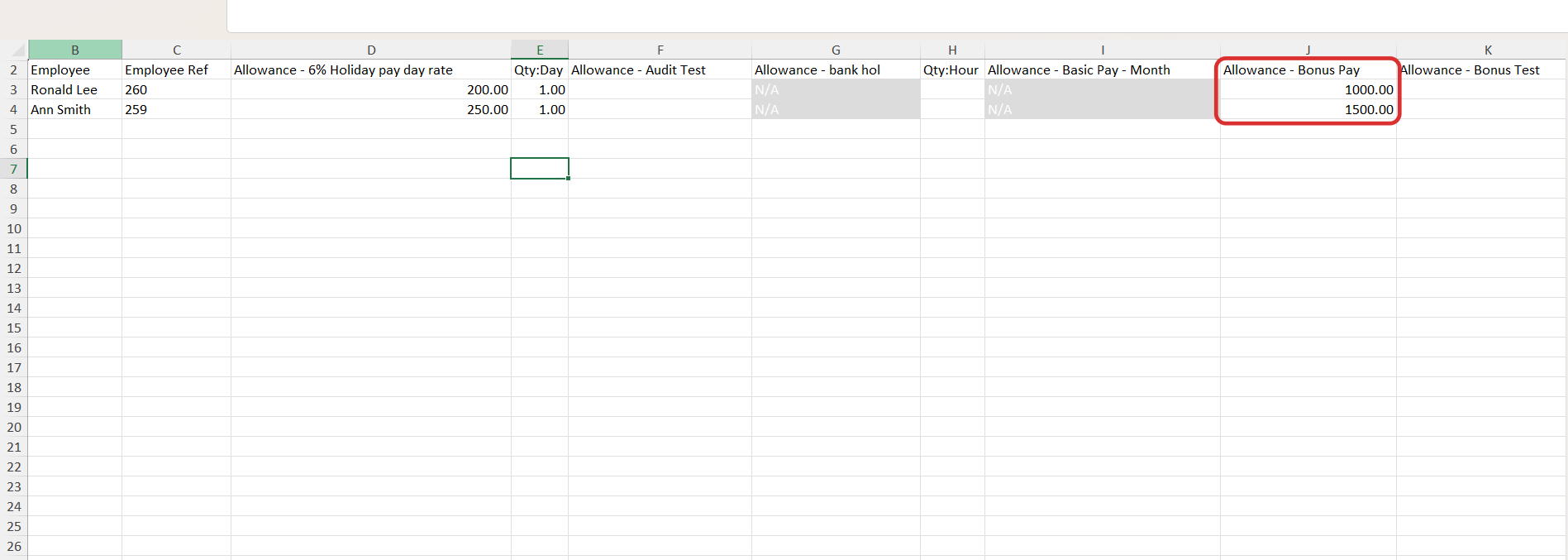The height and width of the screenshot is (560, 1568).
Task: Select column E header
Action: 540,50
